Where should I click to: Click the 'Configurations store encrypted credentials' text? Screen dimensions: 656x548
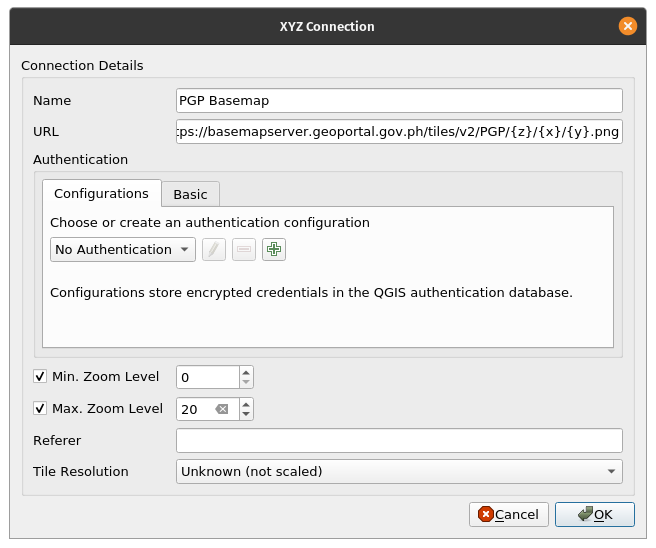(x=311, y=292)
